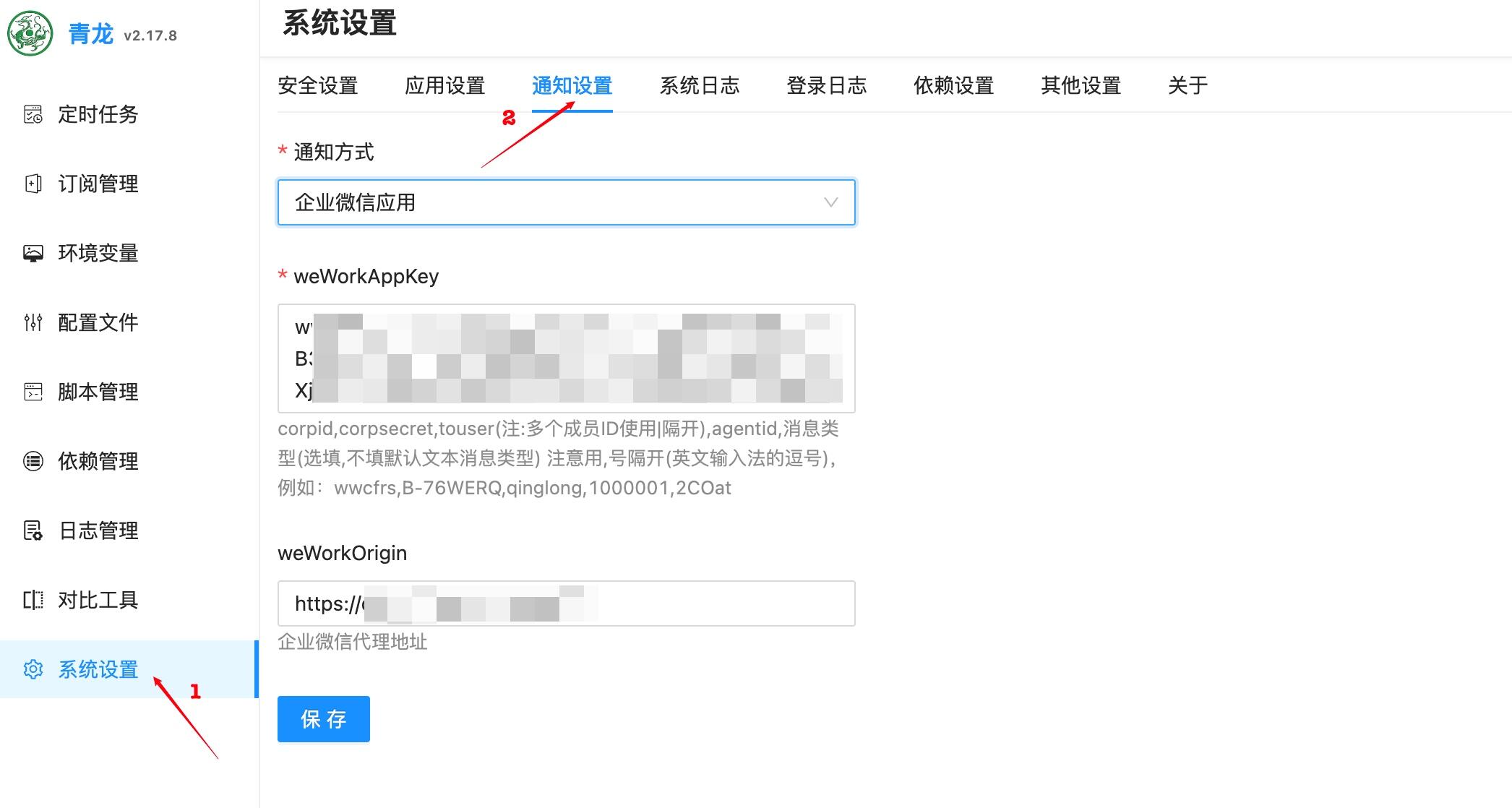Expand the 通知方式 dropdown arrow

click(x=831, y=202)
